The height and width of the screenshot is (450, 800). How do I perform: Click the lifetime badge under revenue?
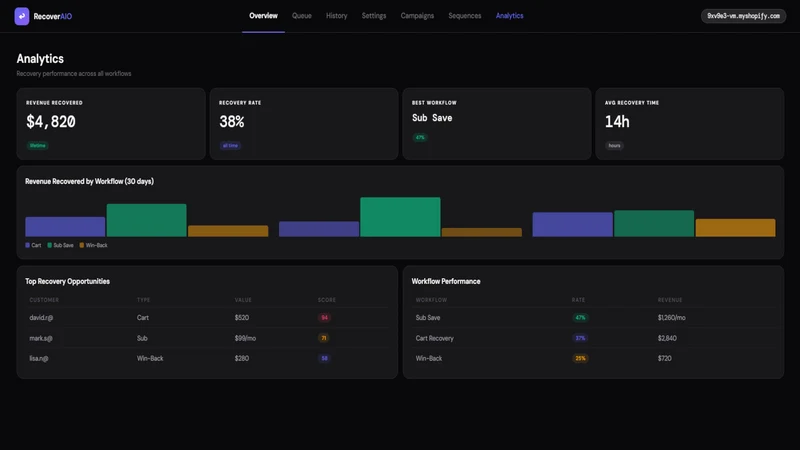pyautogui.click(x=37, y=145)
